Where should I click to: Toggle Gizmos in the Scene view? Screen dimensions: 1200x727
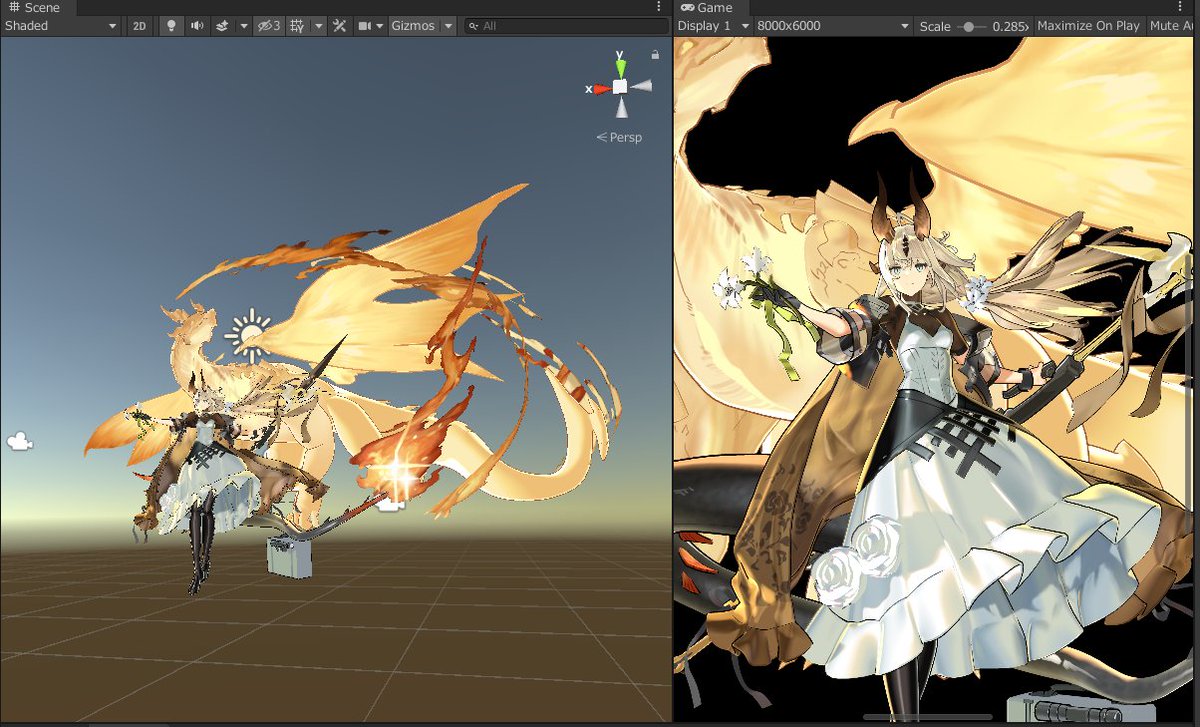413,26
